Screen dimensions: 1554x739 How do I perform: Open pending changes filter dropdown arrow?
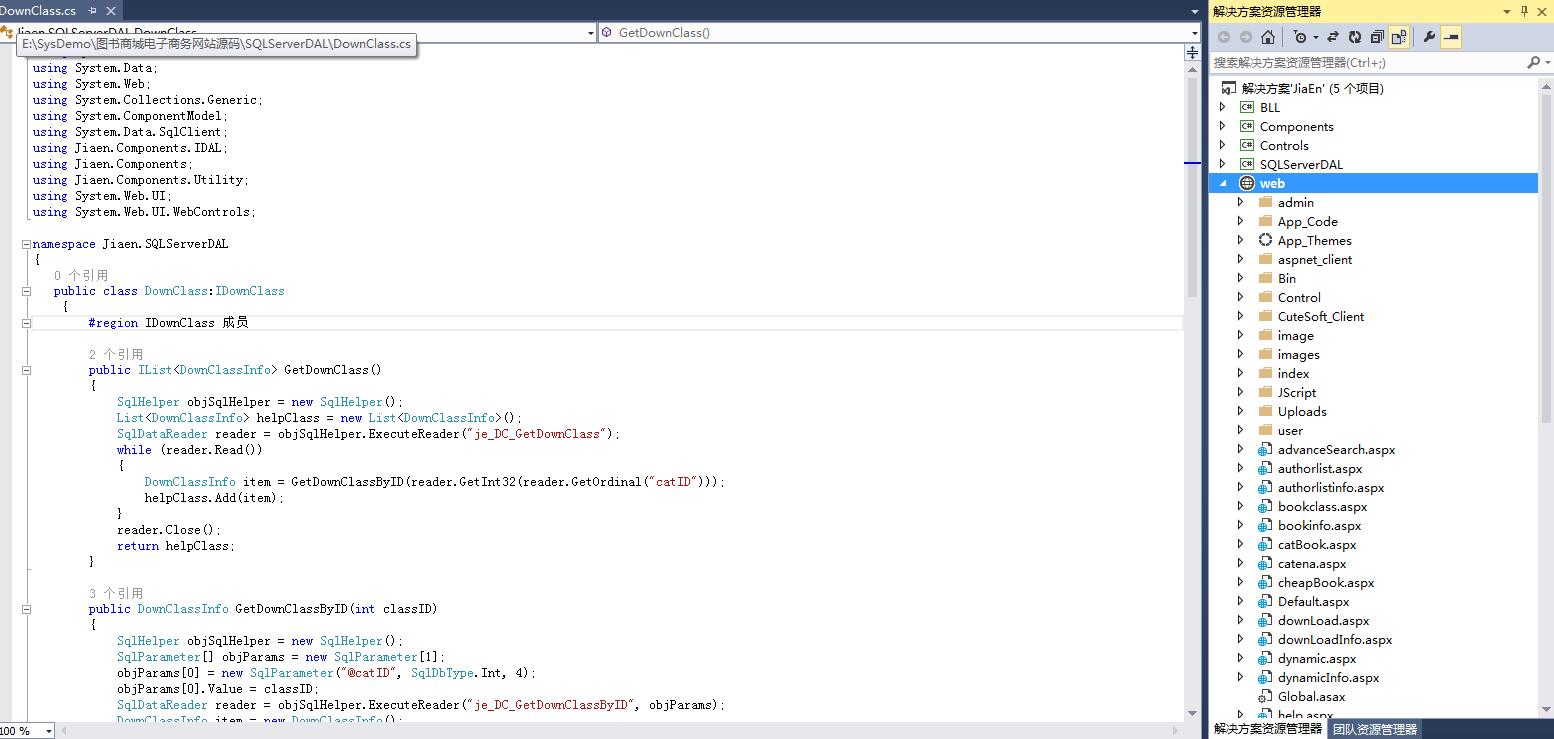pyautogui.click(x=1315, y=37)
